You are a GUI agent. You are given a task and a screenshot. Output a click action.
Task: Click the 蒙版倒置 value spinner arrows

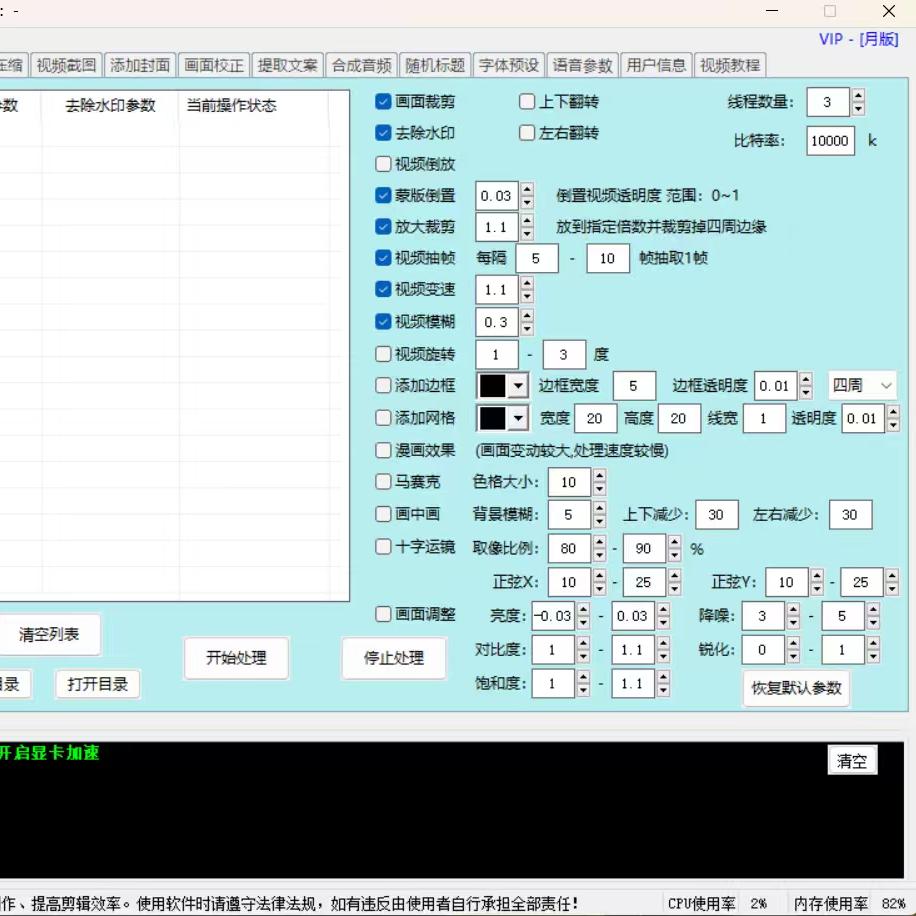[x=527, y=195]
